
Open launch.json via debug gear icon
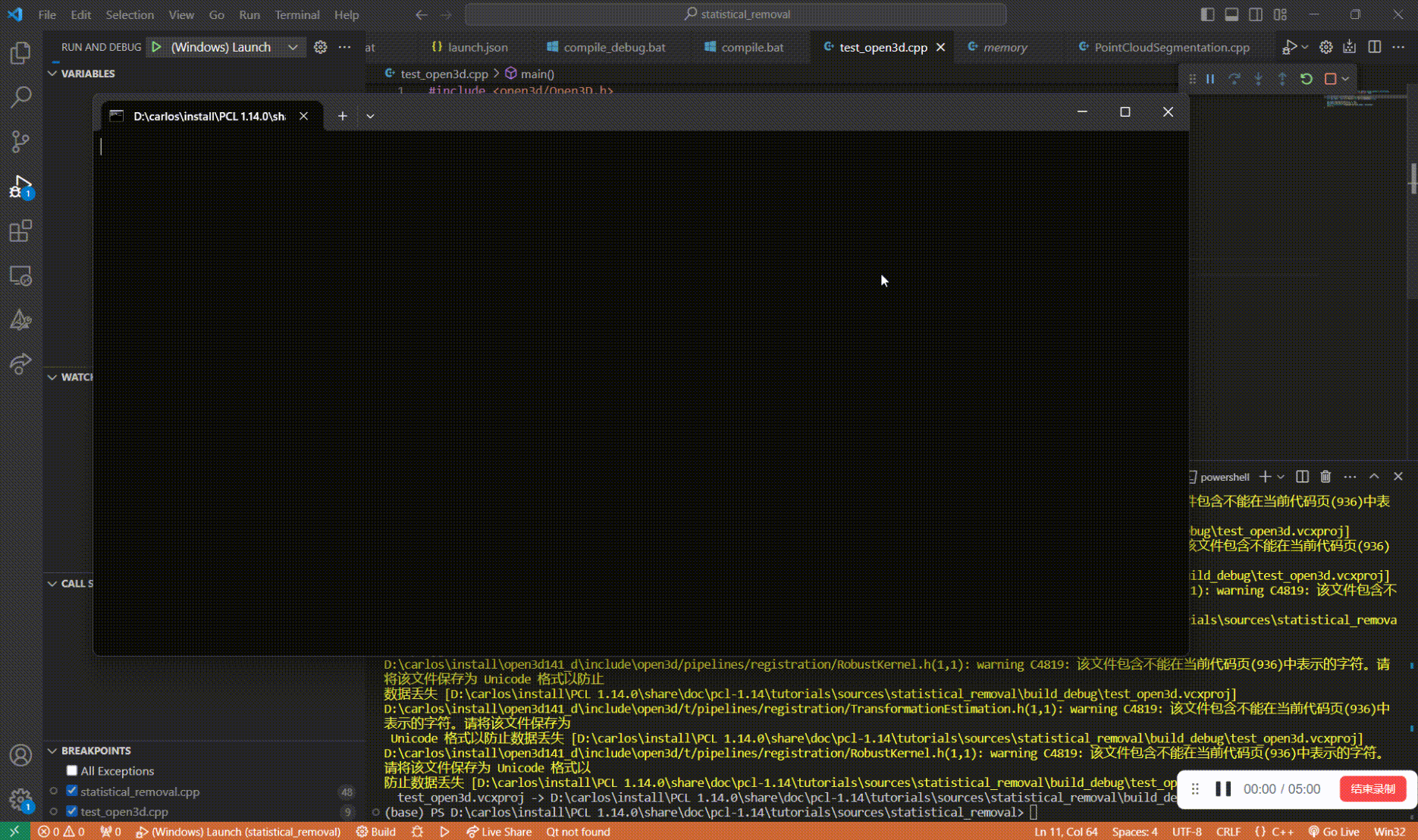click(x=320, y=47)
